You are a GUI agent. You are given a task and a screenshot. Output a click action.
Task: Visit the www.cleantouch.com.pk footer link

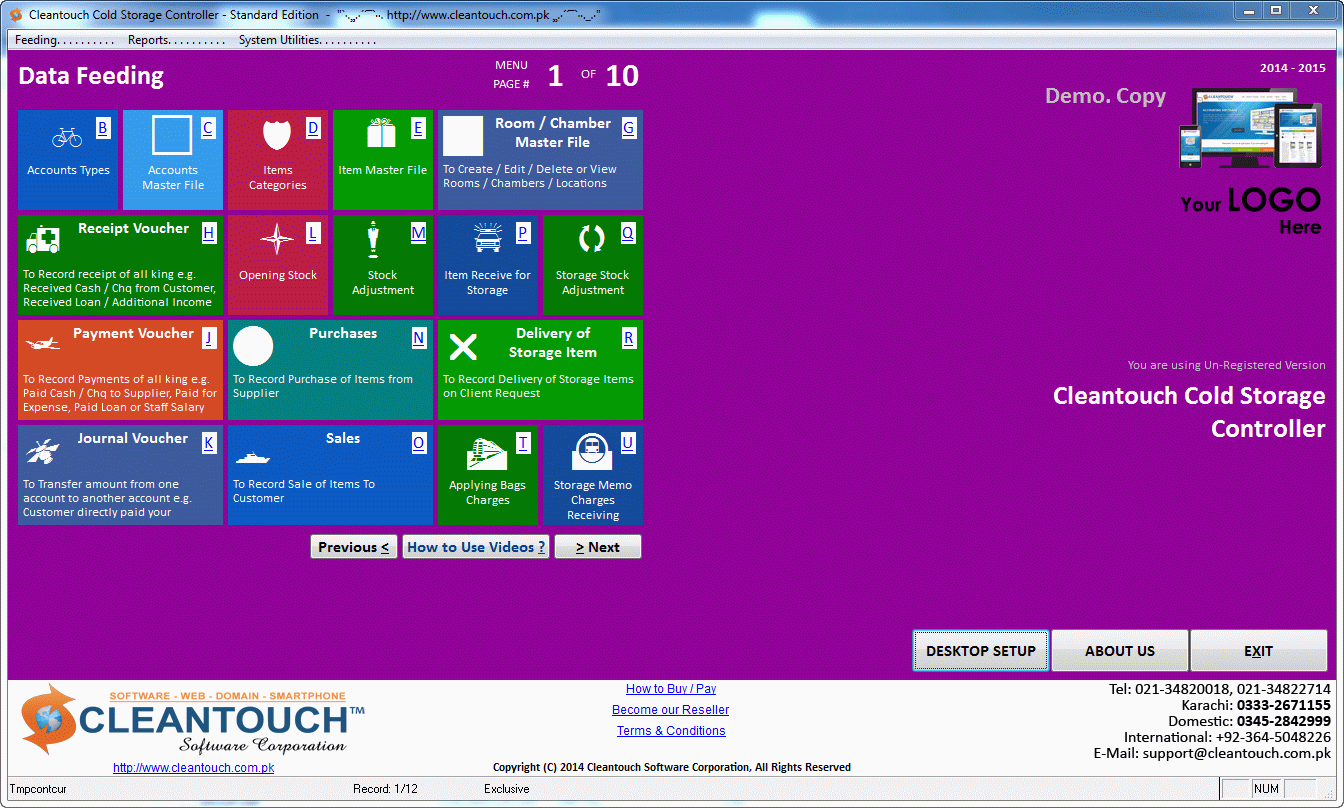click(x=193, y=768)
